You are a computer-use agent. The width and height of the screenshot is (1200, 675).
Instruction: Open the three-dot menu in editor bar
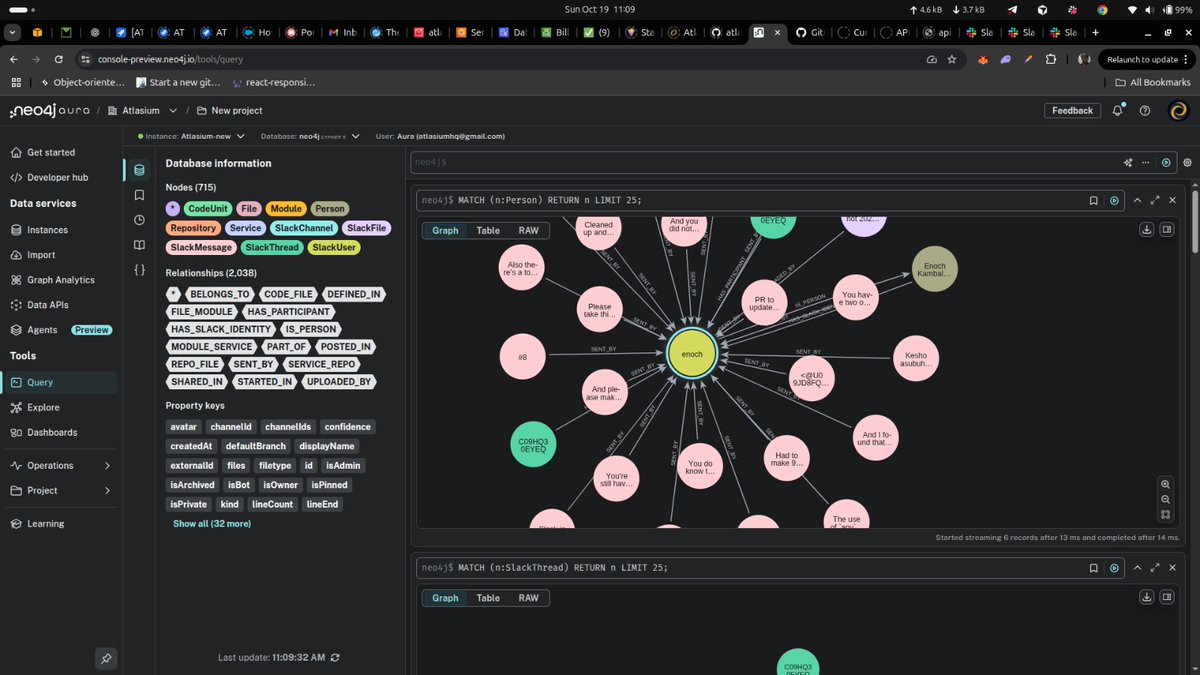(x=1147, y=162)
